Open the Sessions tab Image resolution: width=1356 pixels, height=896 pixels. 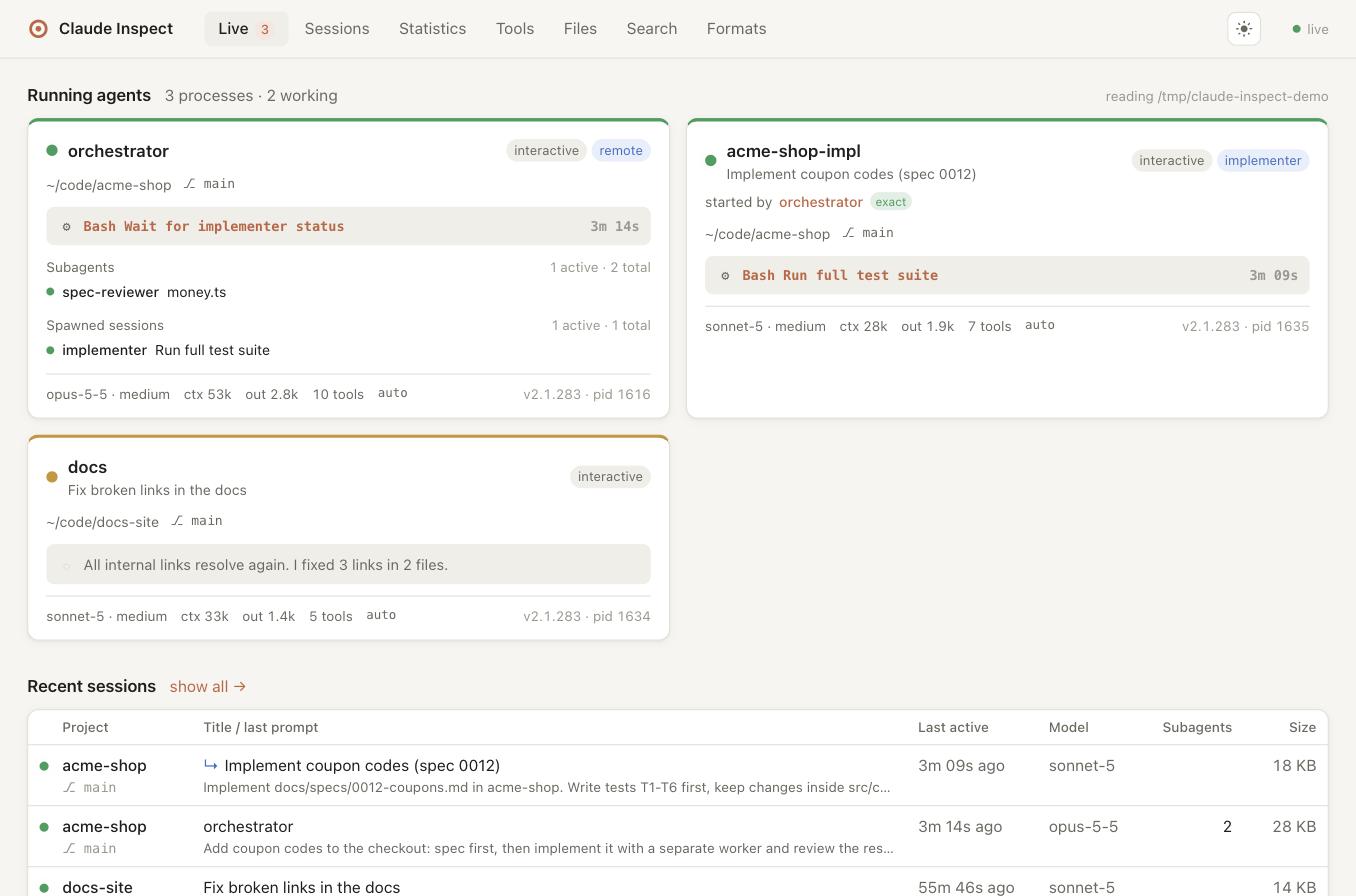tap(337, 29)
